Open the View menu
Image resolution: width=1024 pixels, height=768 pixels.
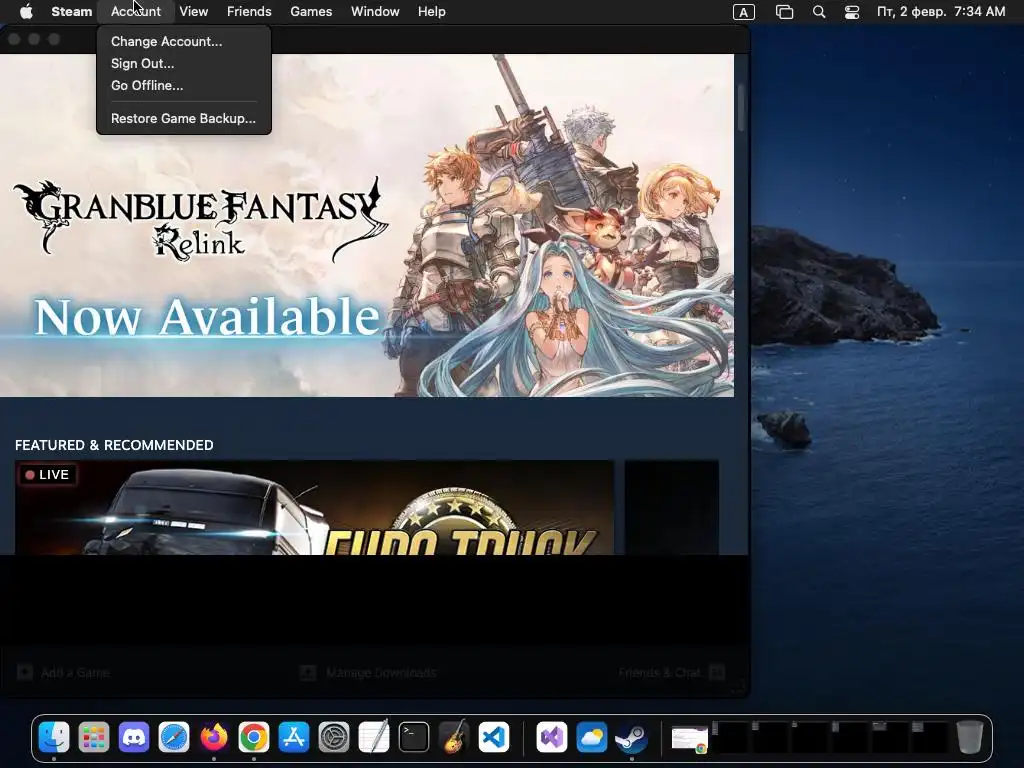(x=193, y=12)
